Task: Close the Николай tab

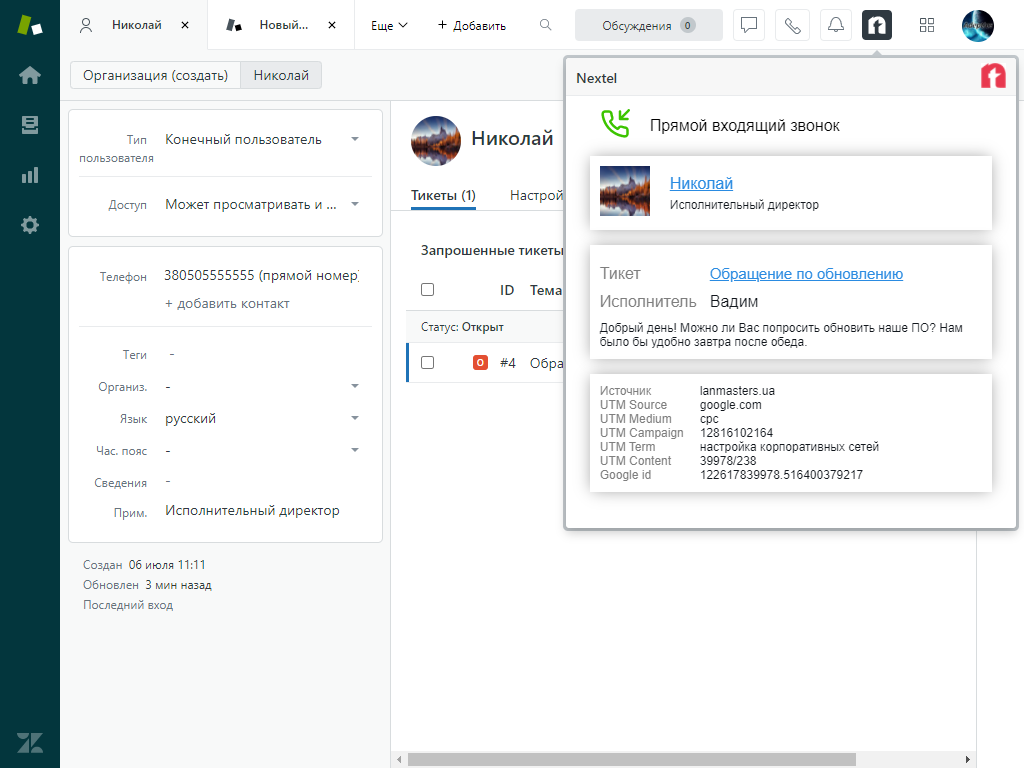Action: [x=185, y=25]
